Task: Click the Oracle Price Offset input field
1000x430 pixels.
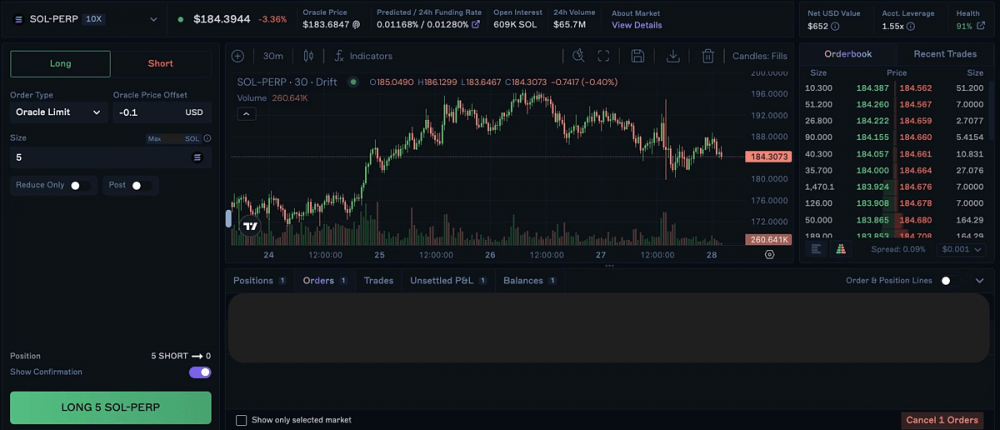Action: pos(162,112)
